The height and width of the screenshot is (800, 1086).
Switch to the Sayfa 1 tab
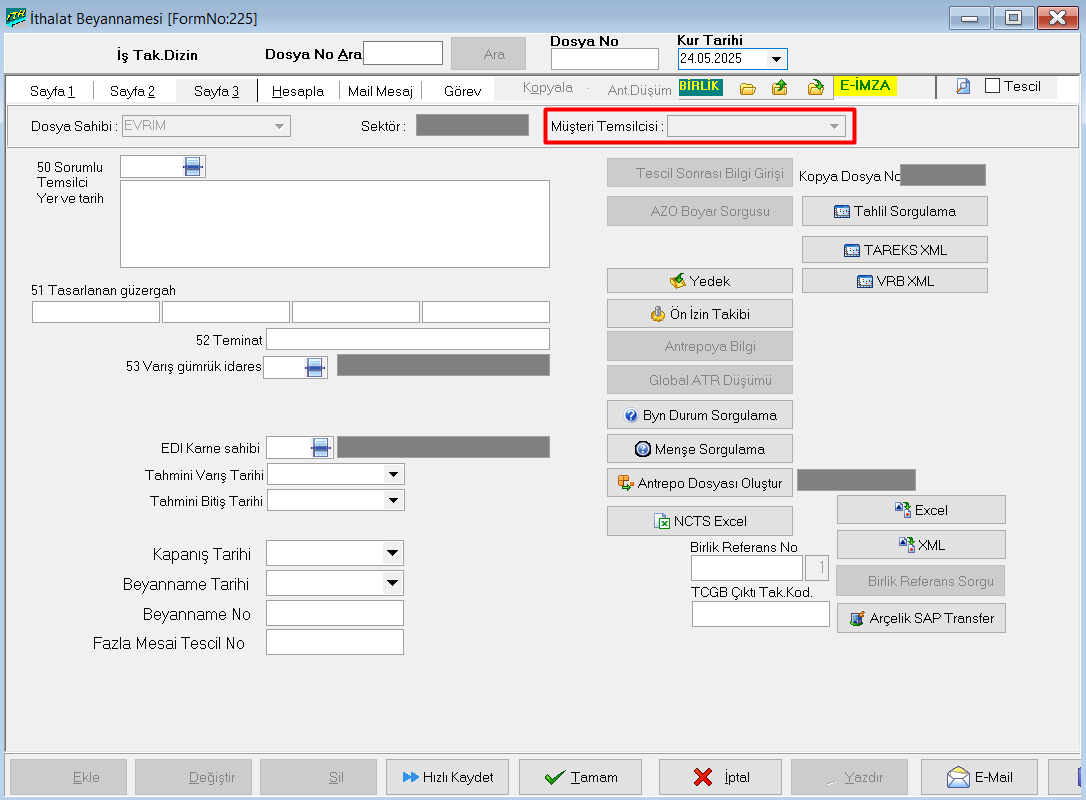click(x=52, y=91)
